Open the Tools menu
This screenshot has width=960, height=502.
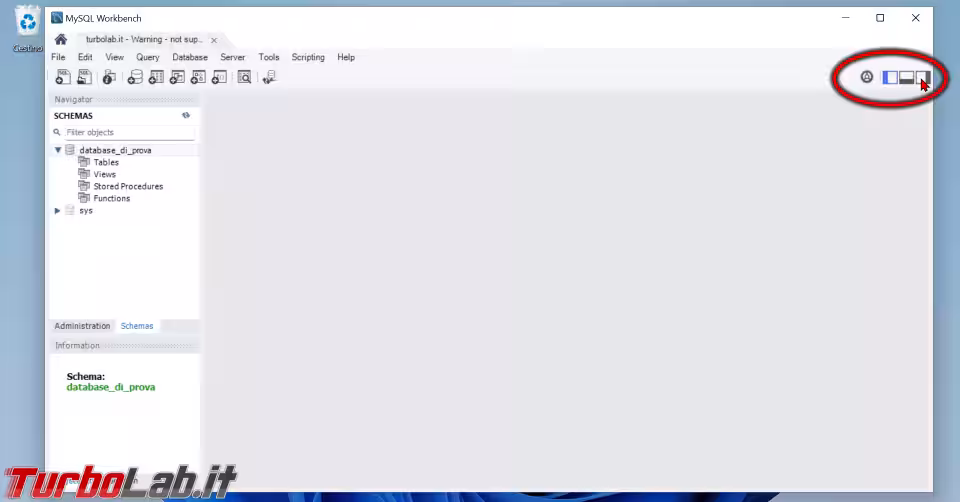[x=269, y=57]
